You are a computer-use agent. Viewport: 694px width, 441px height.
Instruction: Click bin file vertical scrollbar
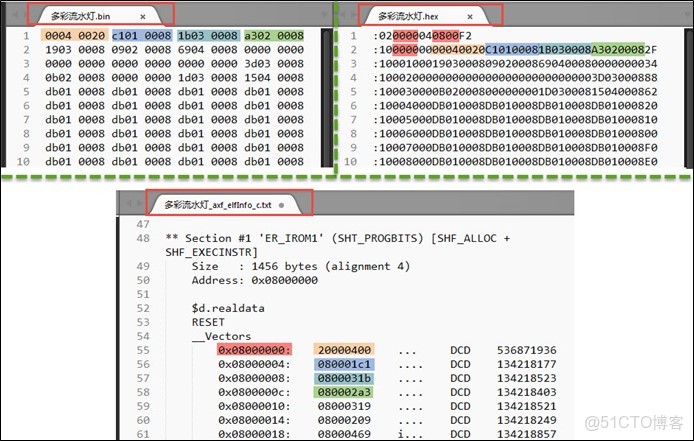(327, 98)
